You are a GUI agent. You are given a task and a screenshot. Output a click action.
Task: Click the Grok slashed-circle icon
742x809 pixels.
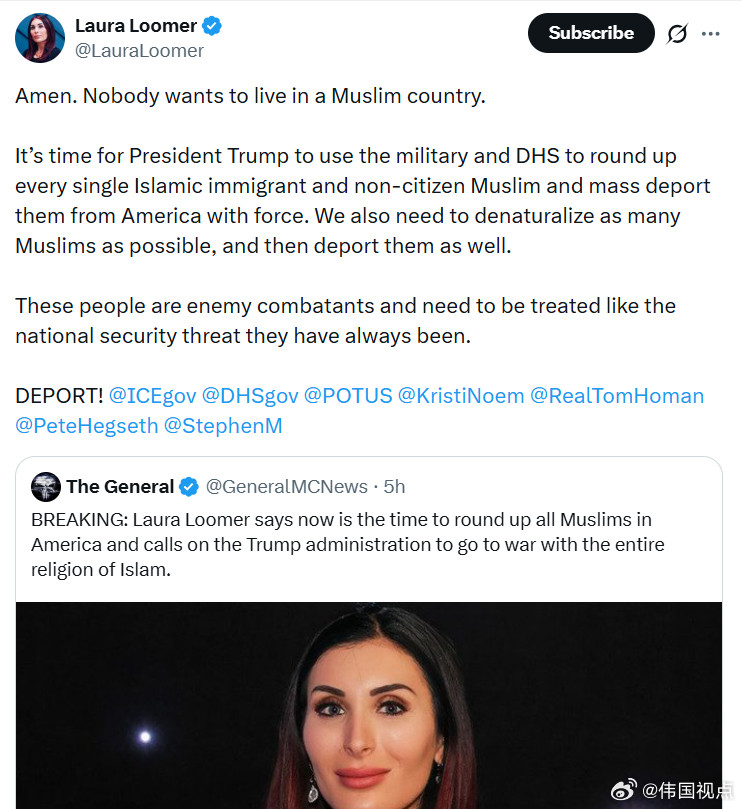(x=676, y=34)
